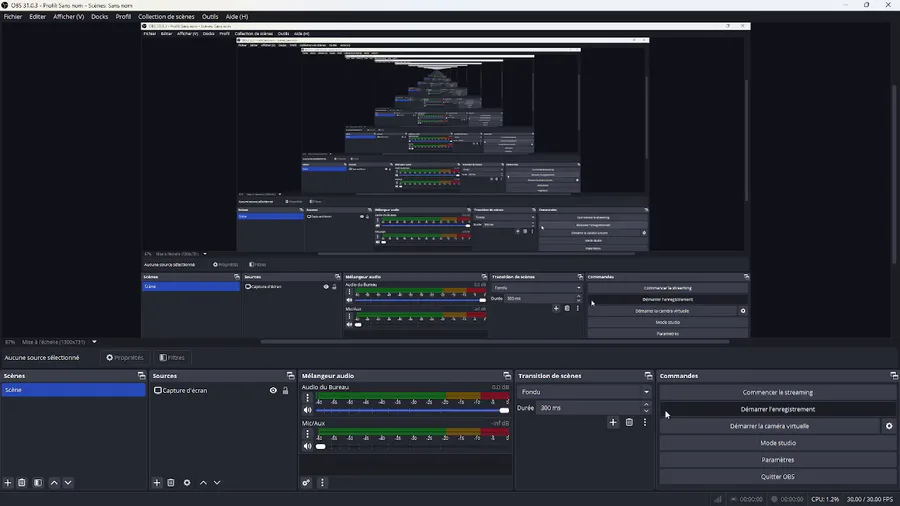900x506 pixels.
Task: Undock the Mélangeur audio panel
Action: pyautogui.click(x=507, y=376)
